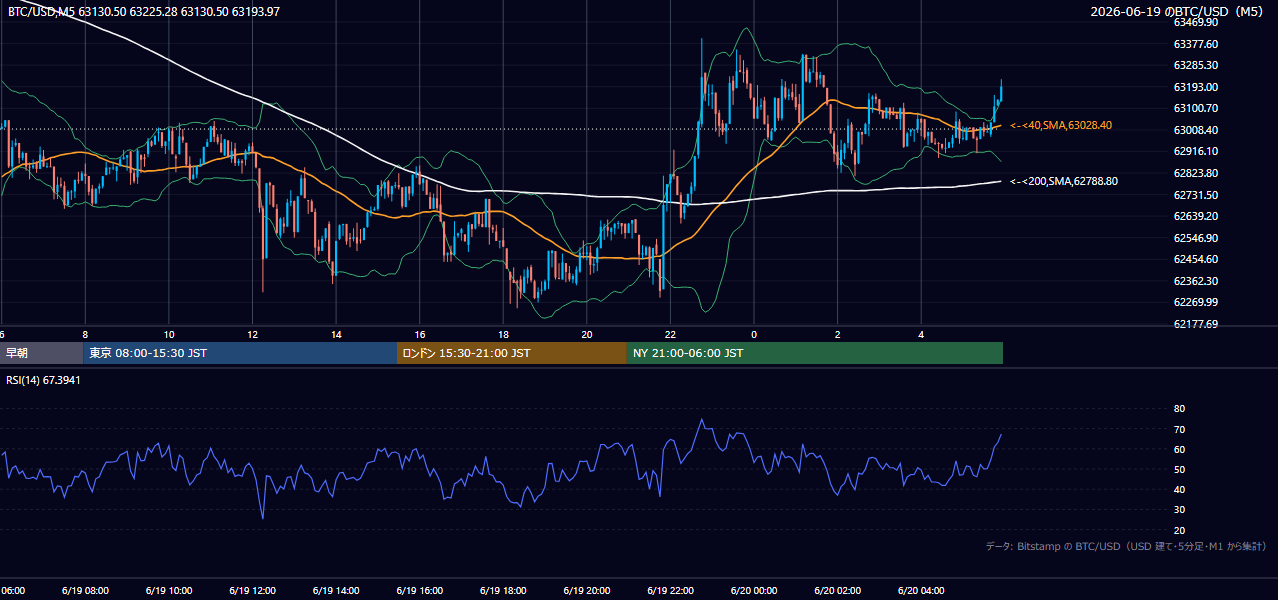Click the 6/20 04:00 time label
The width and height of the screenshot is (1278, 600).
[x=921, y=591]
